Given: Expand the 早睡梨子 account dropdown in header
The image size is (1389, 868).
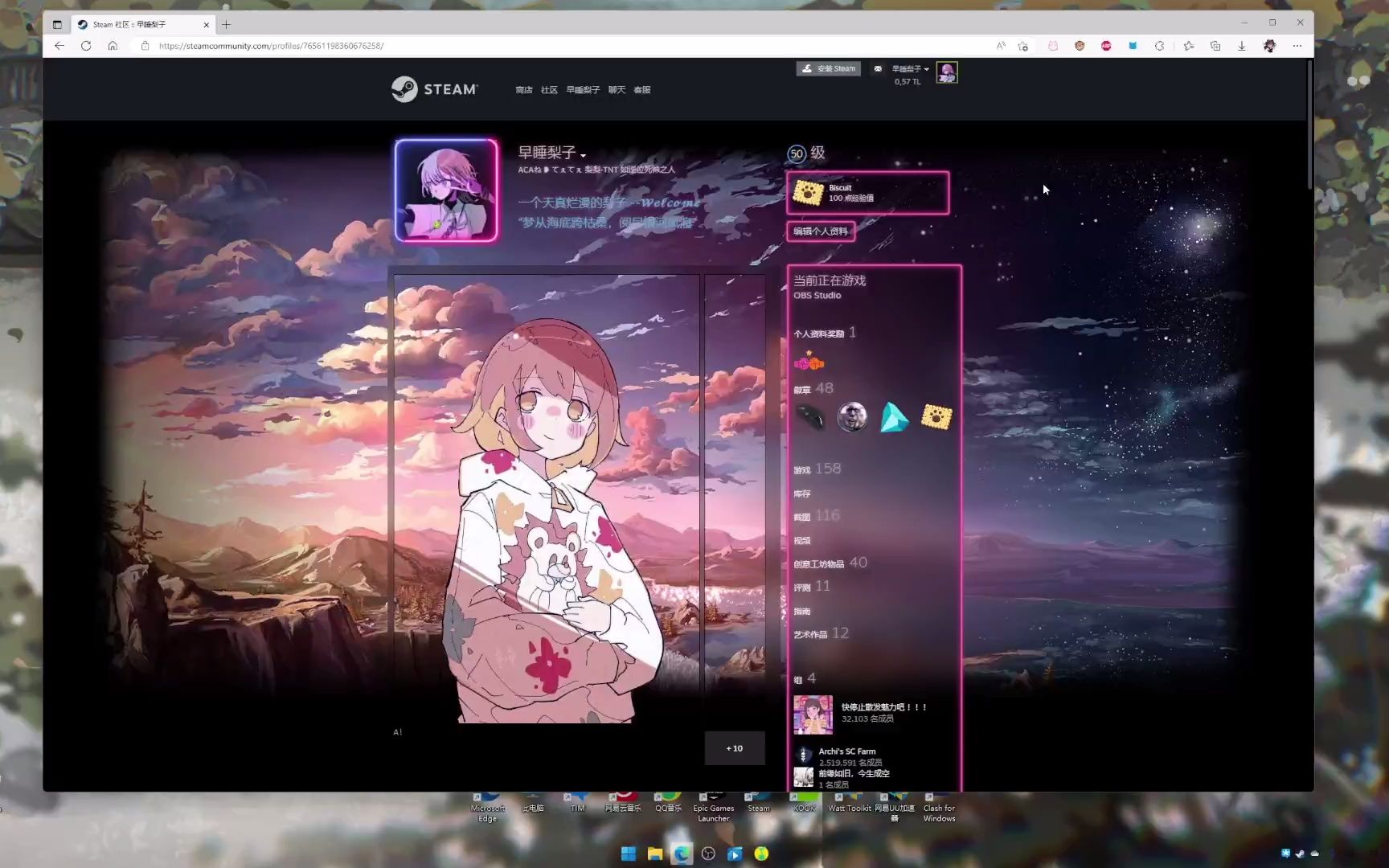Looking at the screenshot, I should tap(910, 69).
